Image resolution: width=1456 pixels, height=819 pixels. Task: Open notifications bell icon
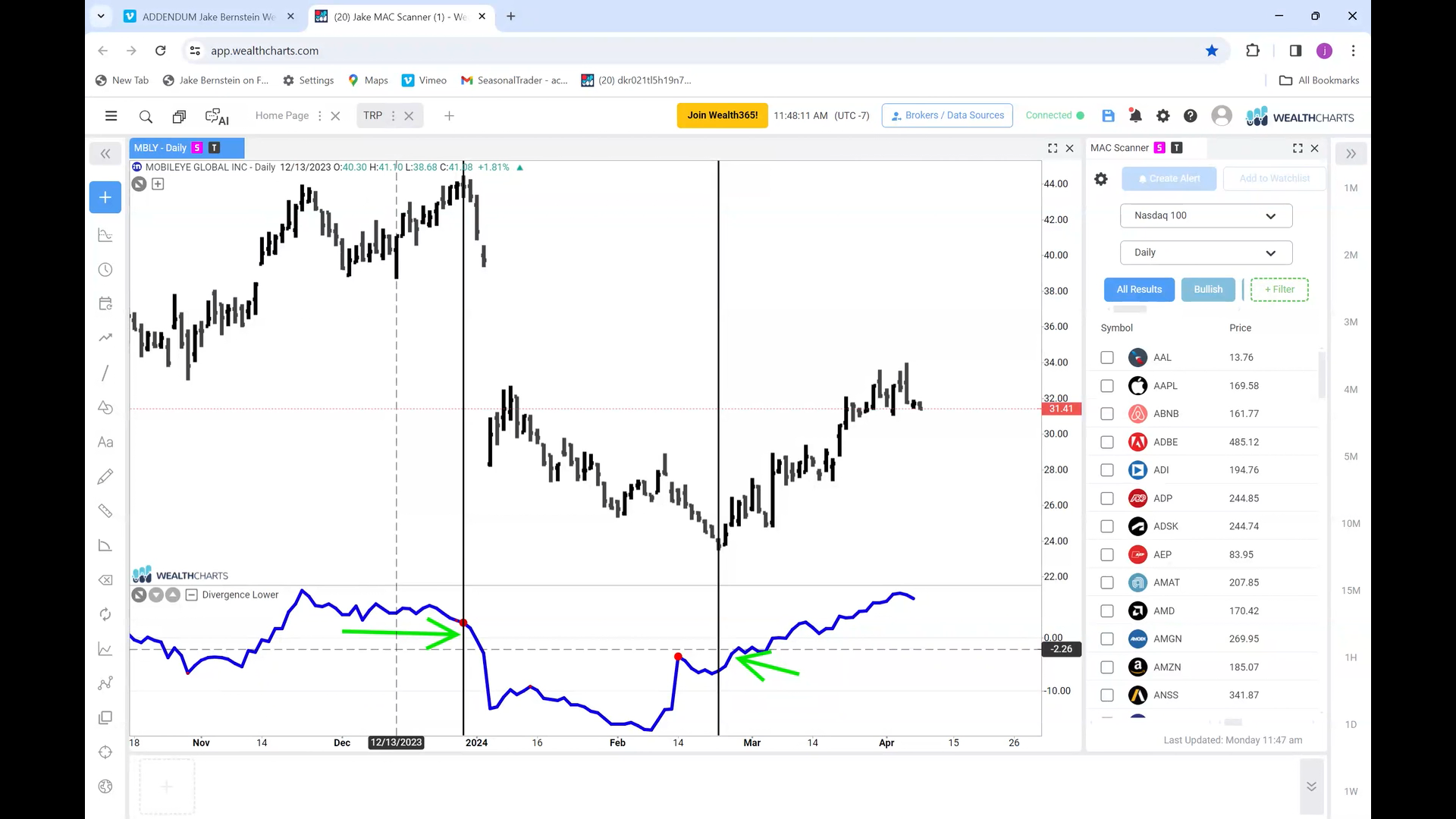click(1135, 115)
